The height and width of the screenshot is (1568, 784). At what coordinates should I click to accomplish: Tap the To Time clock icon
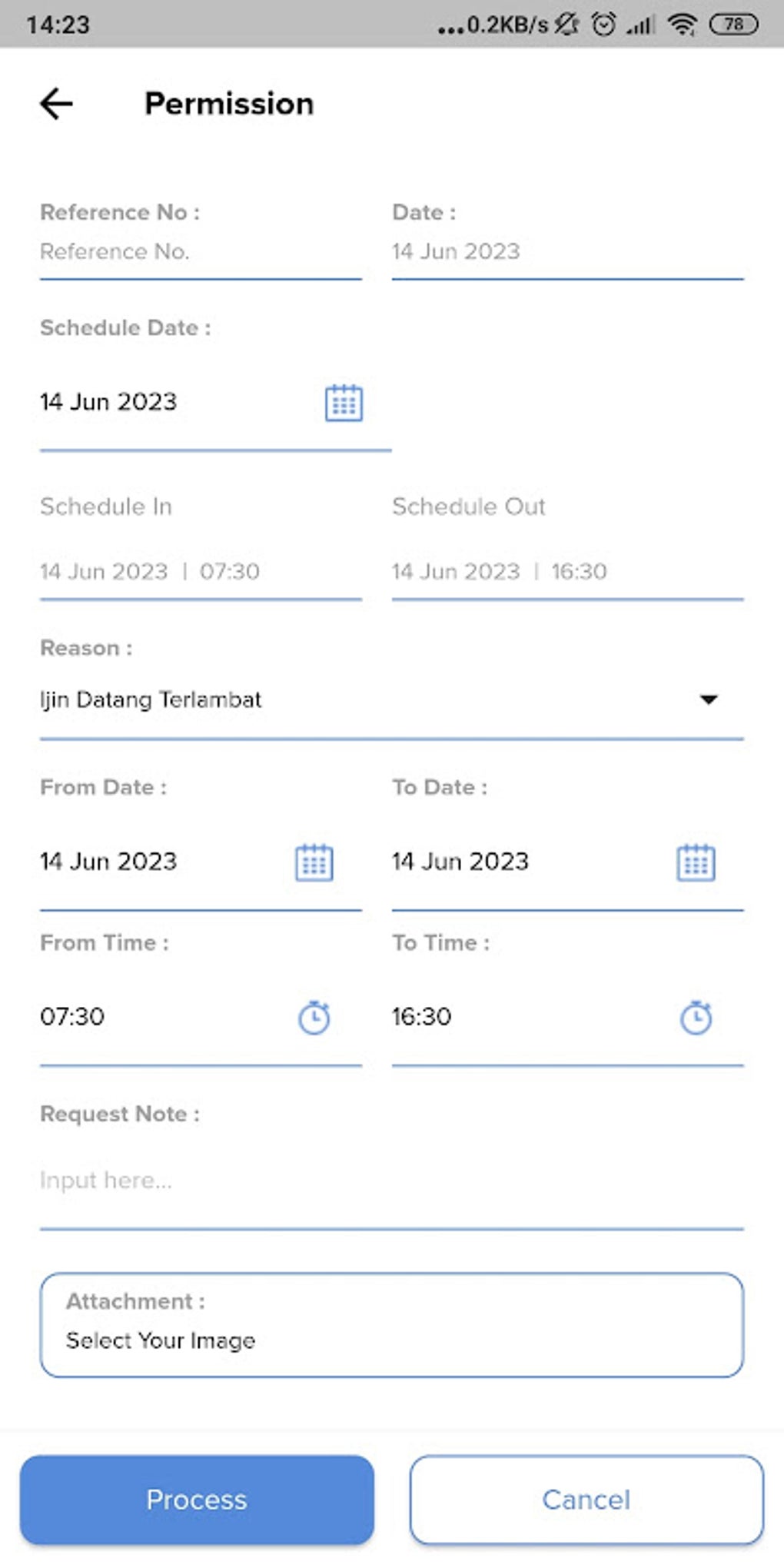(x=696, y=1018)
